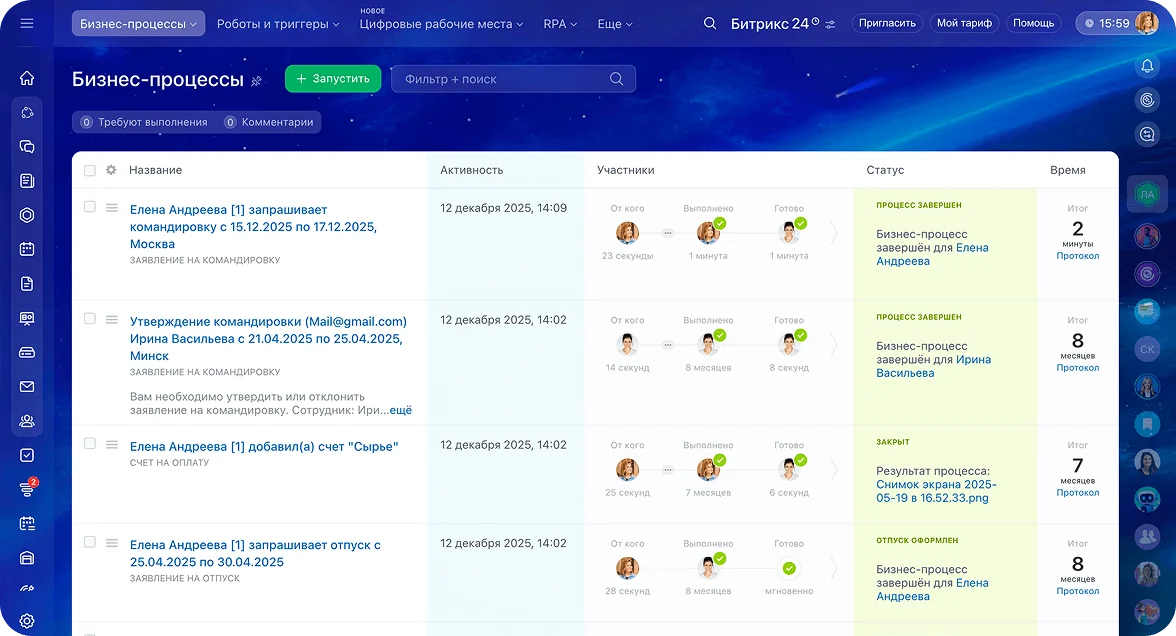
Task: Open notifications bell icon
Action: click(1147, 66)
